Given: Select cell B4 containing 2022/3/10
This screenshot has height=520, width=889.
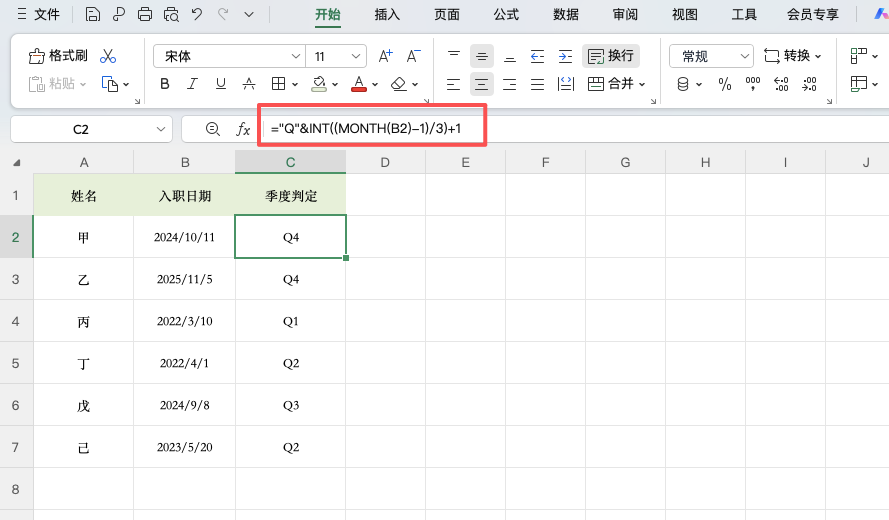Looking at the screenshot, I should click(x=184, y=321).
